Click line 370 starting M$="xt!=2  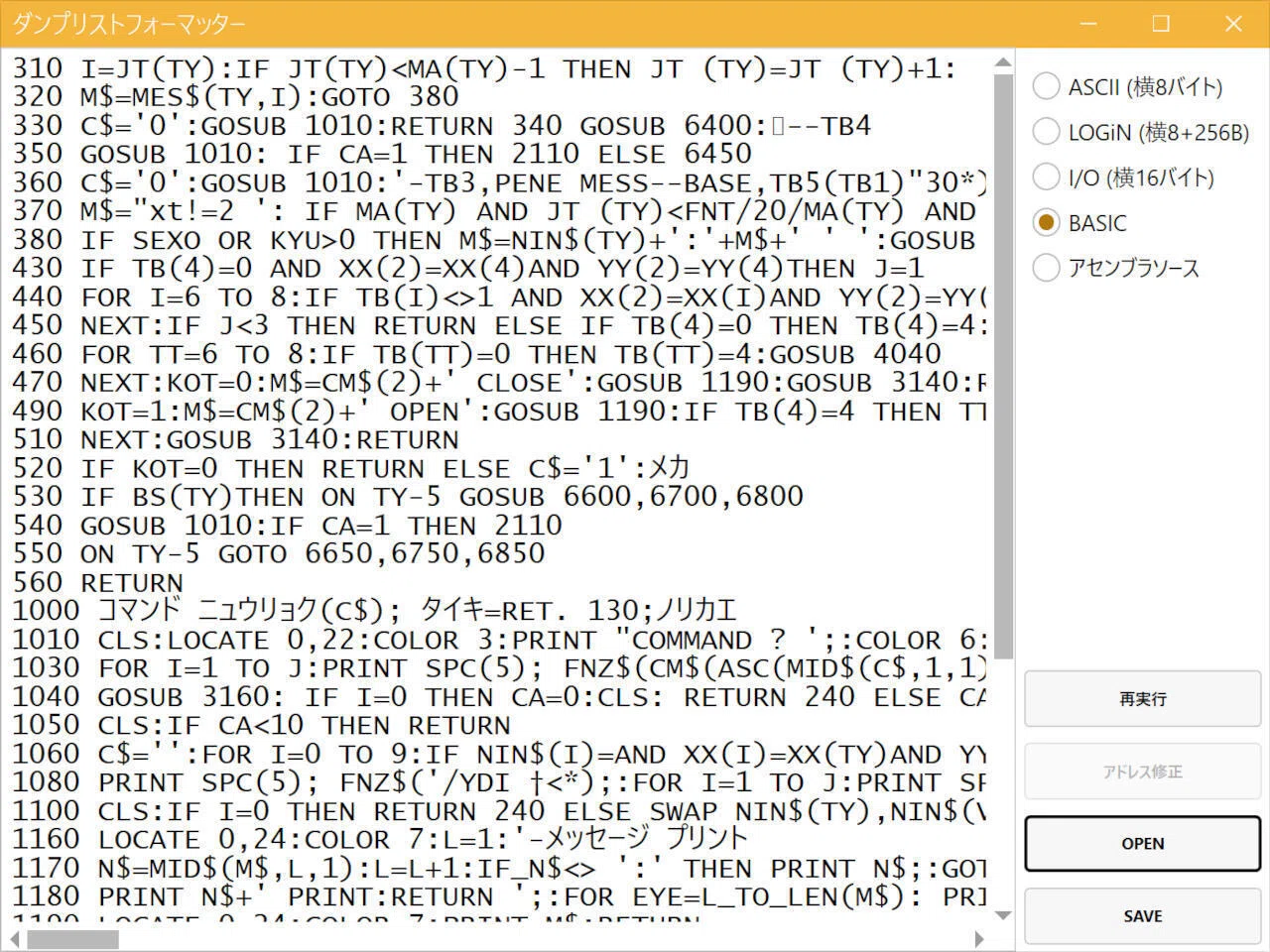pos(494,211)
